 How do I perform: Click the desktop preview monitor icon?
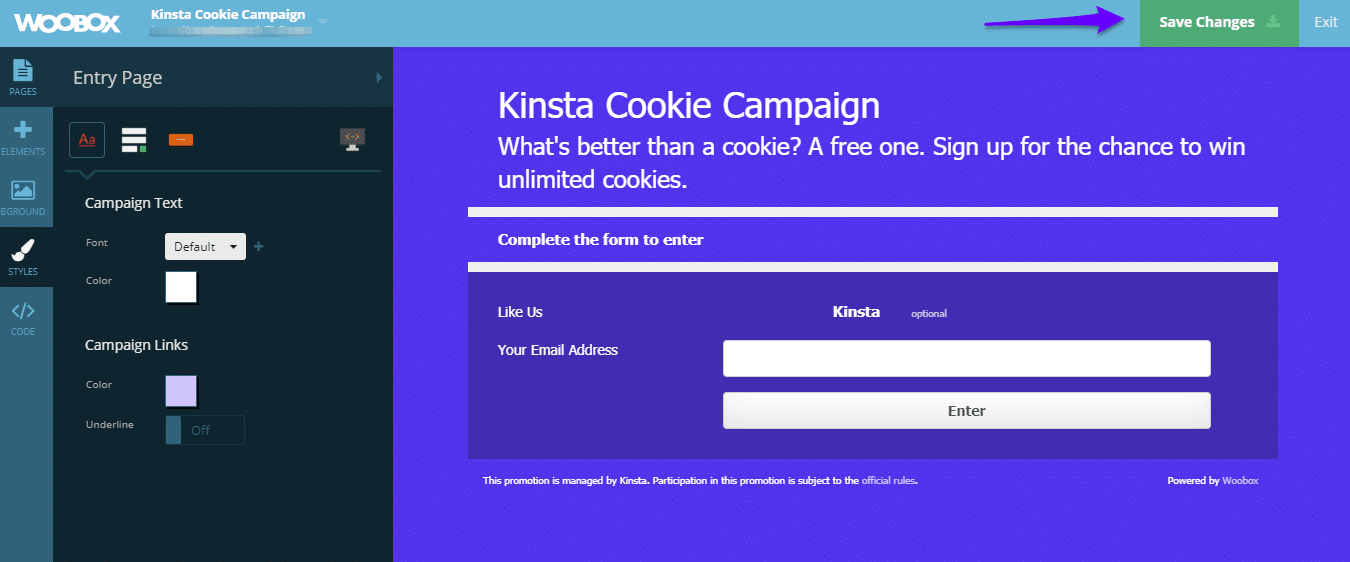coord(352,139)
